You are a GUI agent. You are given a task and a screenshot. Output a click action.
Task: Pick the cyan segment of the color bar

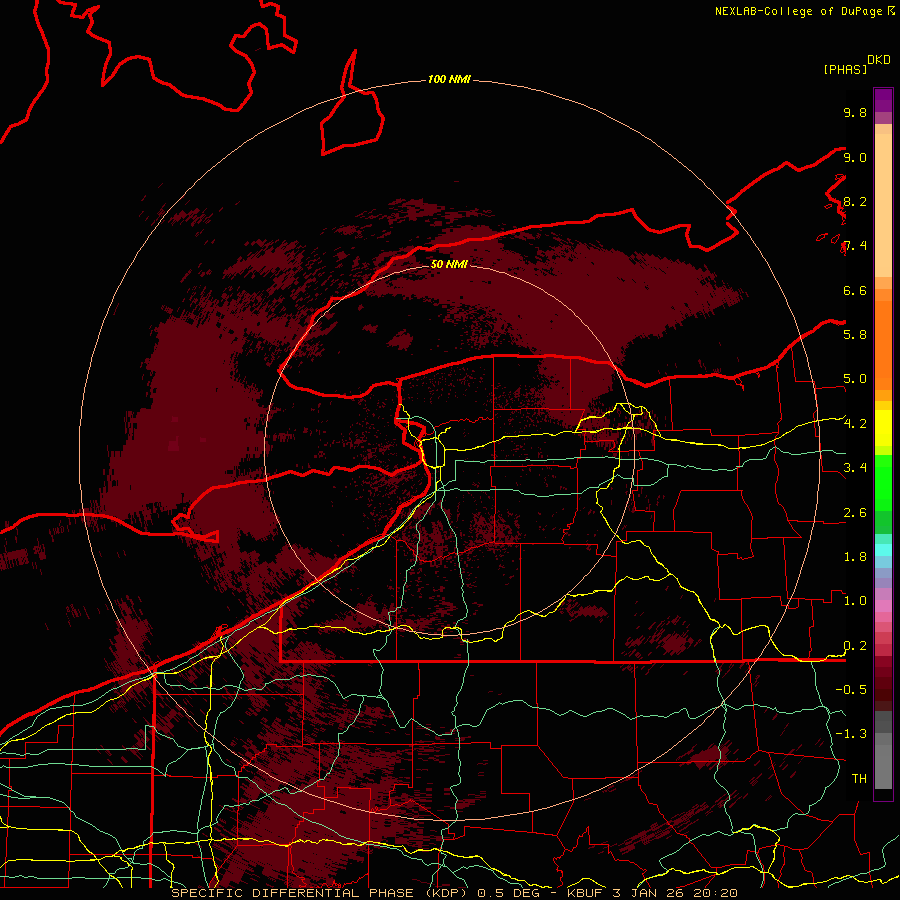[x=883, y=550]
